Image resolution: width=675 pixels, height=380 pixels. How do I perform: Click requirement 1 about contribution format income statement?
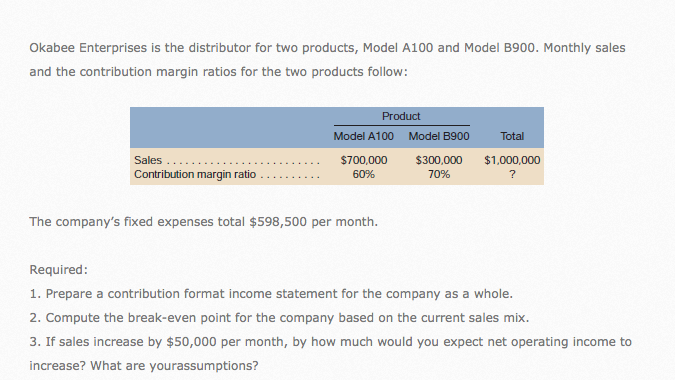click(x=271, y=294)
